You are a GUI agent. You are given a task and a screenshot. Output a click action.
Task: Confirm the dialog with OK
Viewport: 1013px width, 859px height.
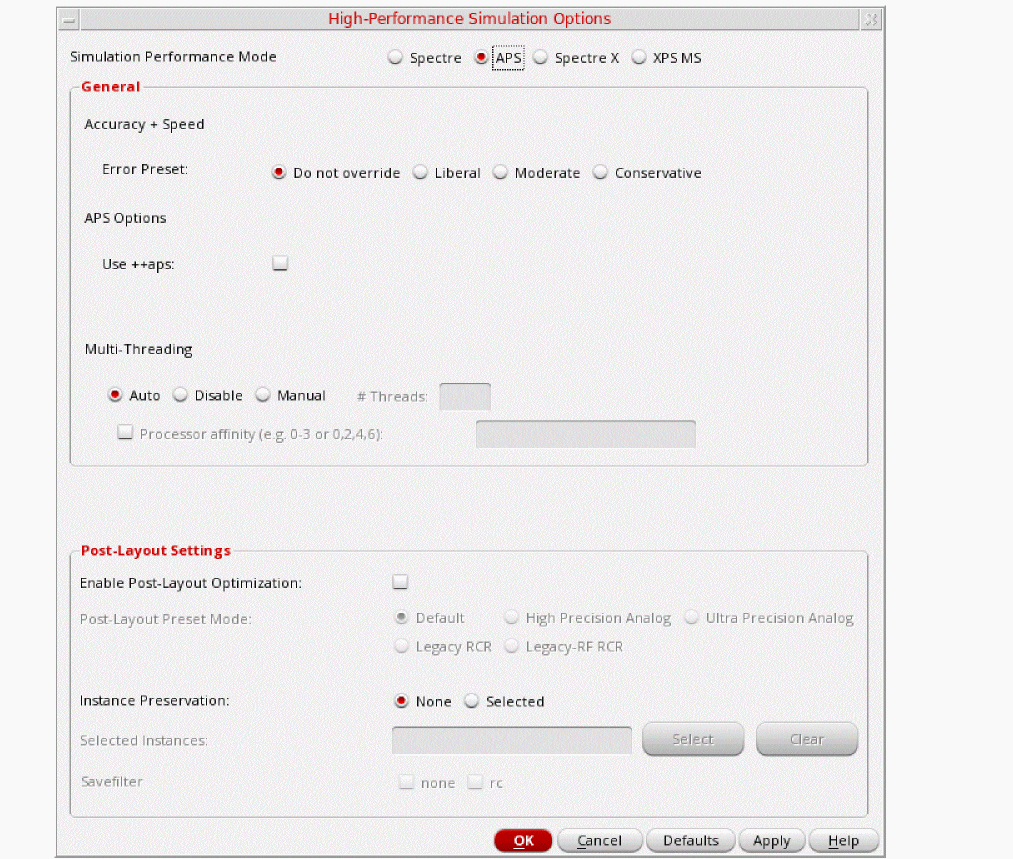(523, 840)
